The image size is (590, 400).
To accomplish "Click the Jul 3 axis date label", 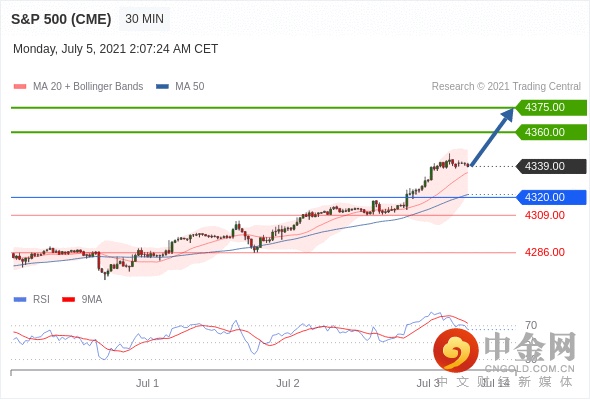I will [428, 383].
